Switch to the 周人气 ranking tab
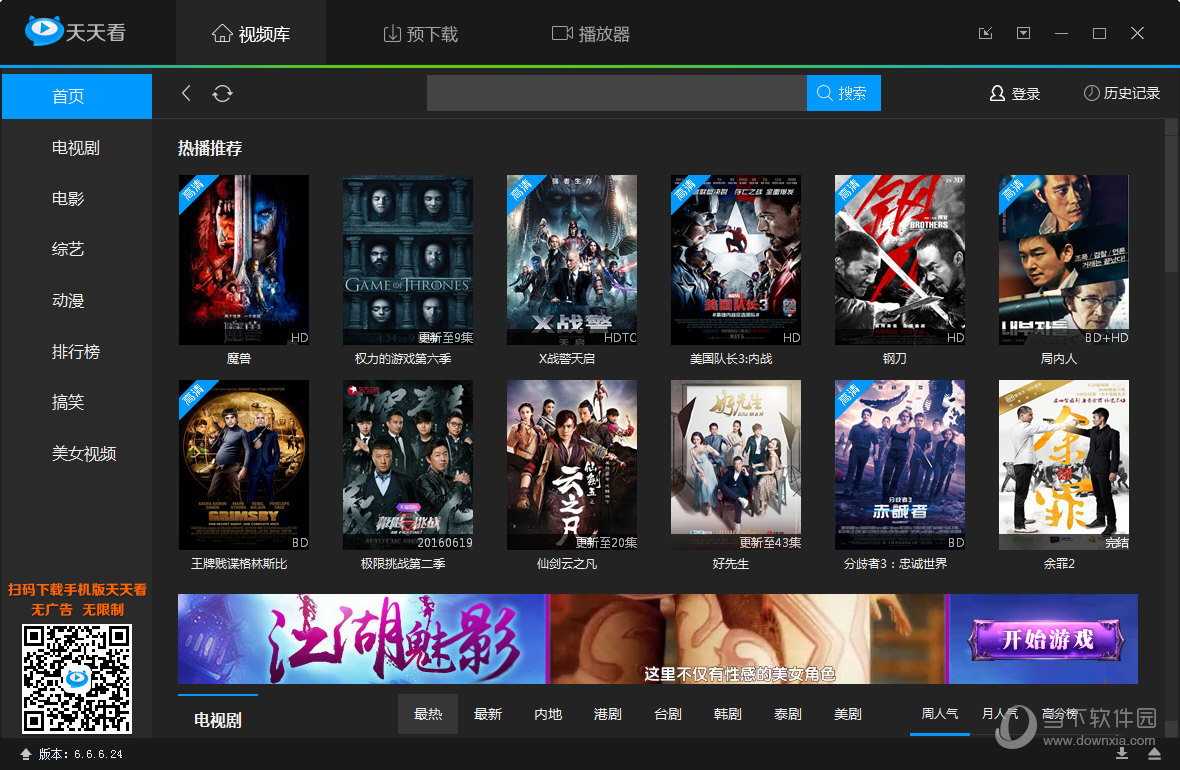This screenshot has width=1180, height=770. pos(940,714)
